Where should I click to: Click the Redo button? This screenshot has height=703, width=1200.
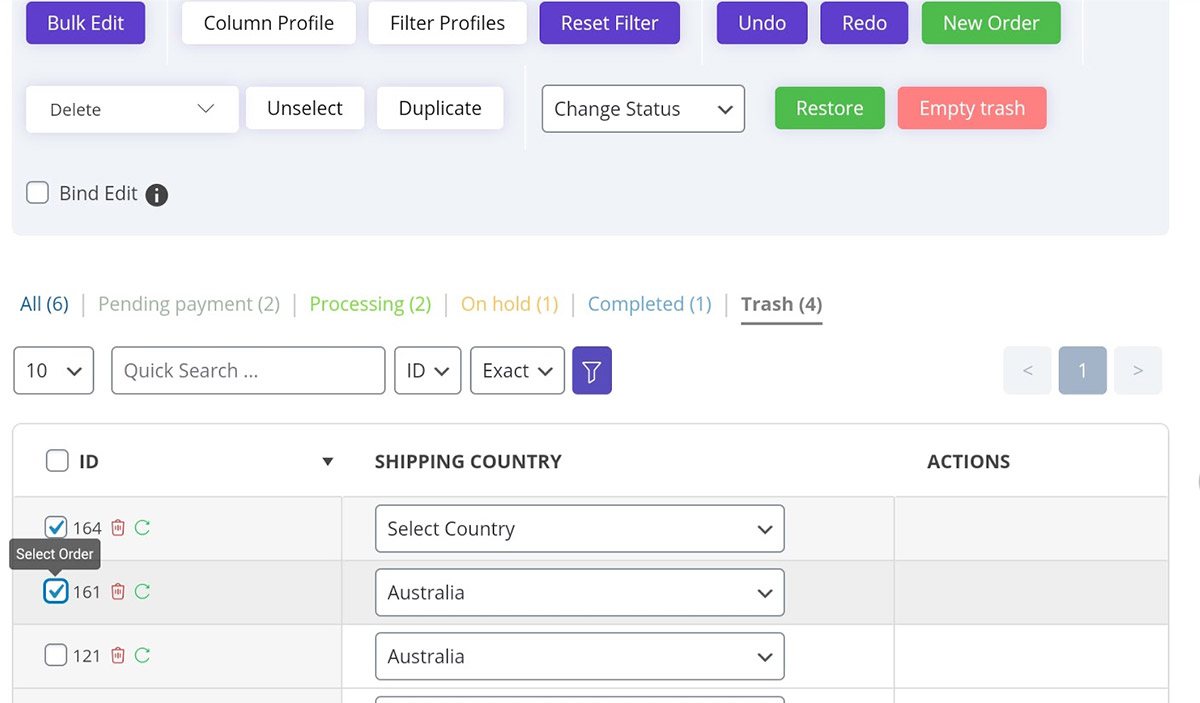[865, 23]
